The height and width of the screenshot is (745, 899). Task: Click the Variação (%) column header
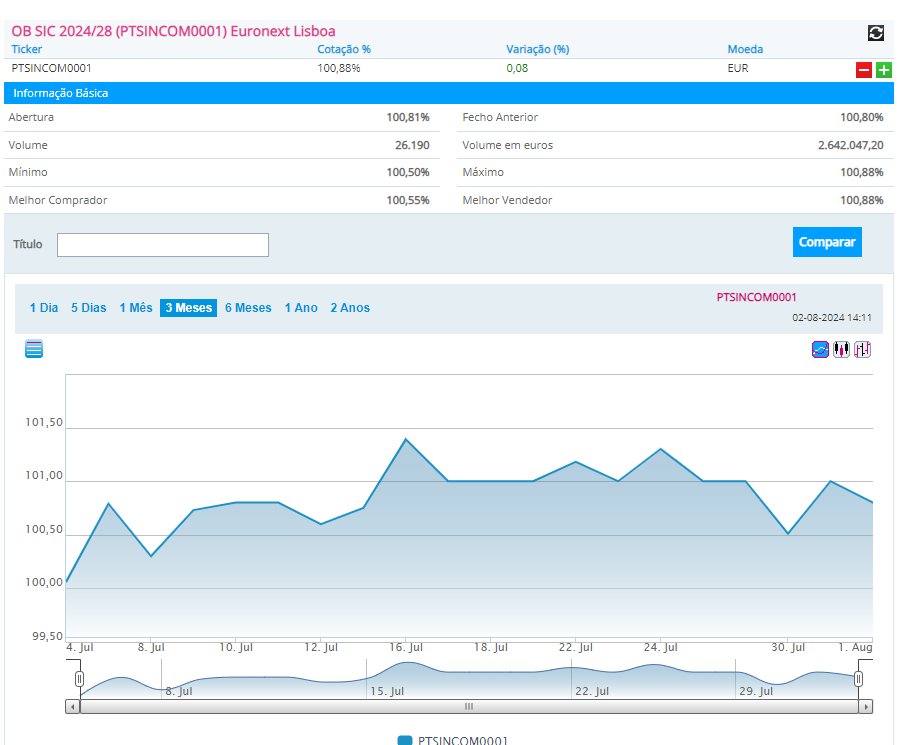[538, 49]
